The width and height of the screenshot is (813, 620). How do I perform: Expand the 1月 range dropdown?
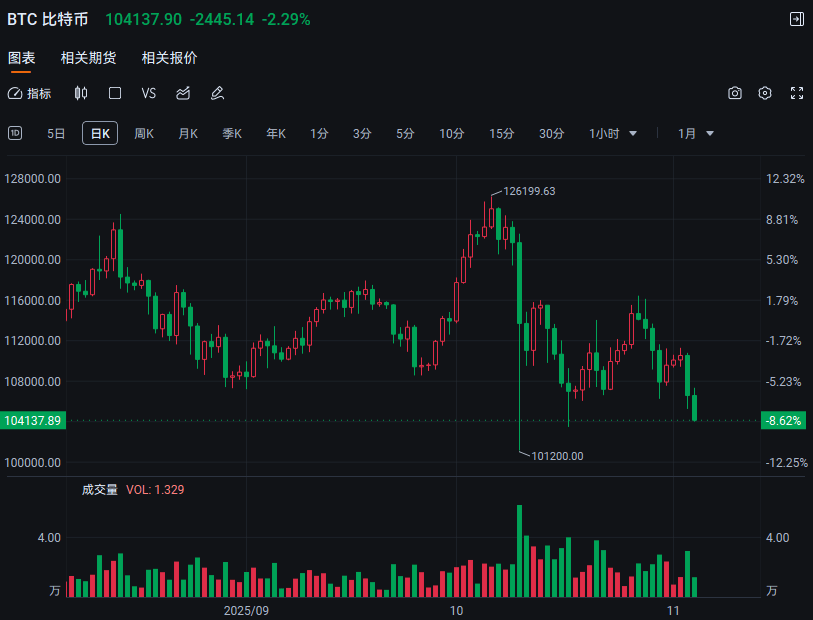(696, 133)
